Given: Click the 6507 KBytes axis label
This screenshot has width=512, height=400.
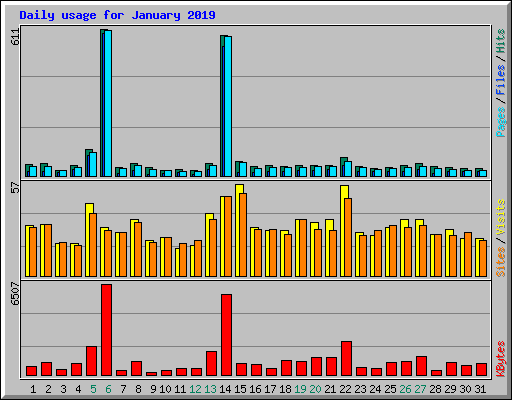Looking at the screenshot, I should (16, 294).
